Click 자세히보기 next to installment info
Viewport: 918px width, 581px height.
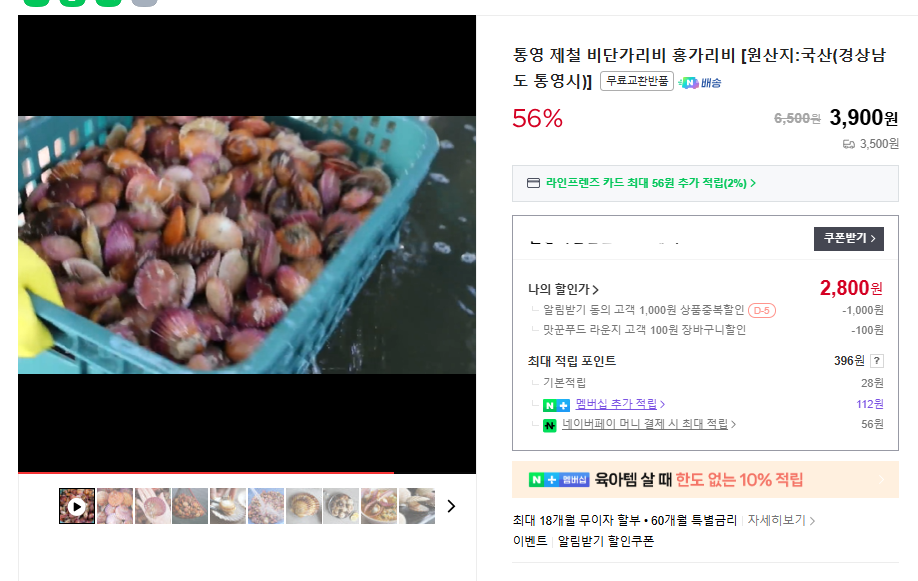781,520
